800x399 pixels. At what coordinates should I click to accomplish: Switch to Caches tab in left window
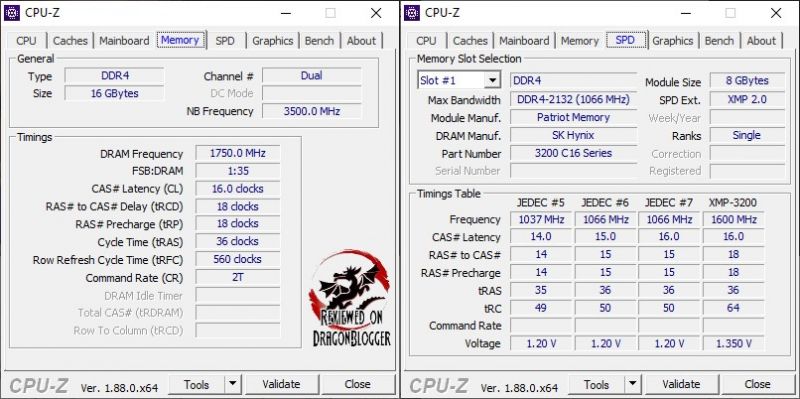tap(70, 41)
